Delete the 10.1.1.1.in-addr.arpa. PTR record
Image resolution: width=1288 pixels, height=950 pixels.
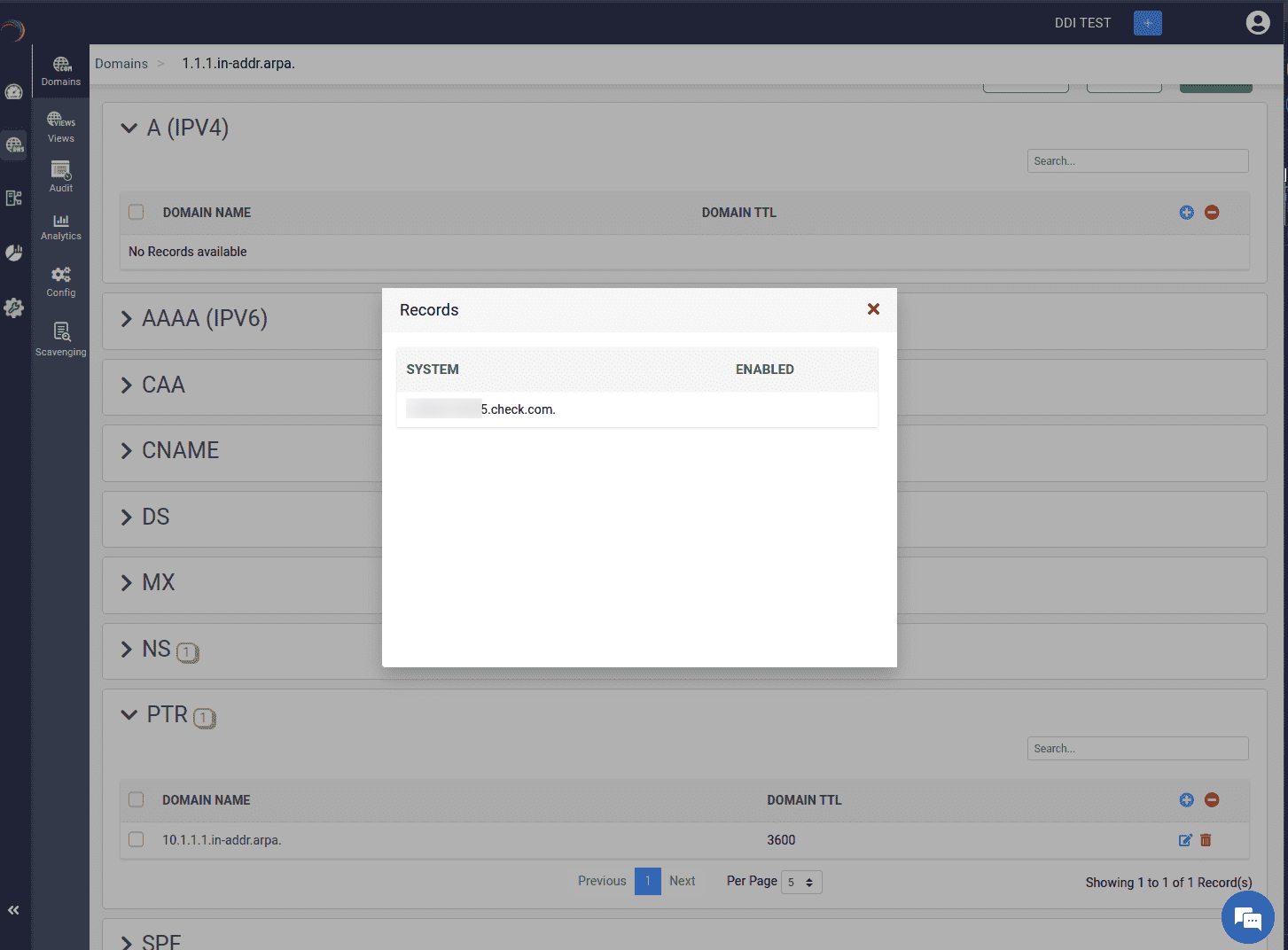1206,840
